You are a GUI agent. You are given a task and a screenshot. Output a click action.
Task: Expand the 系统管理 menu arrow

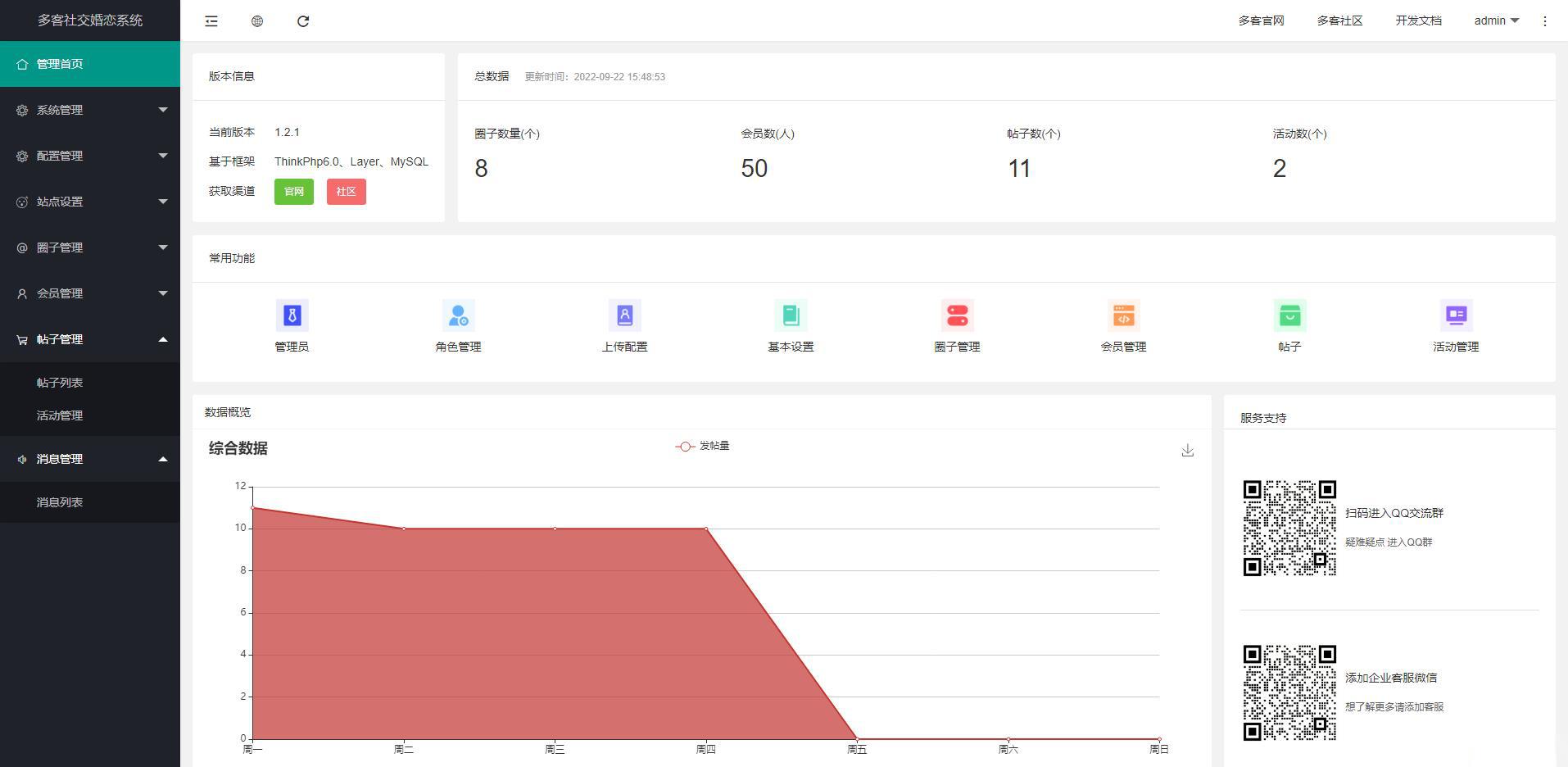click(163, 110)
